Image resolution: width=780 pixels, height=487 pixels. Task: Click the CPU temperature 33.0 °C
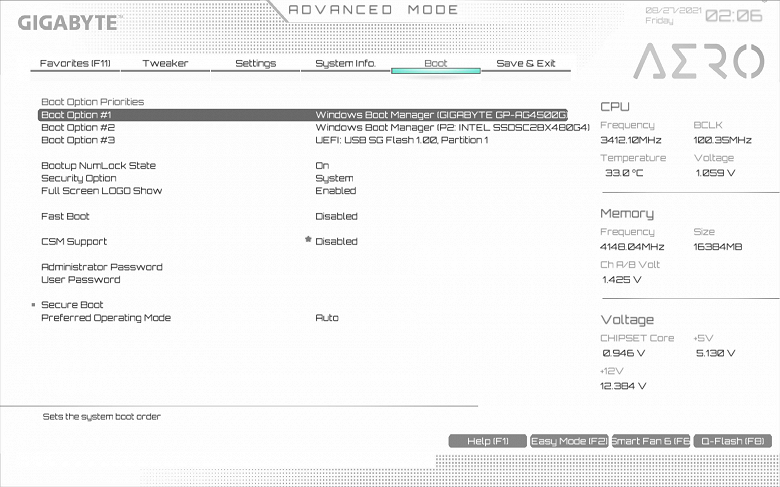tap(624, 173)
